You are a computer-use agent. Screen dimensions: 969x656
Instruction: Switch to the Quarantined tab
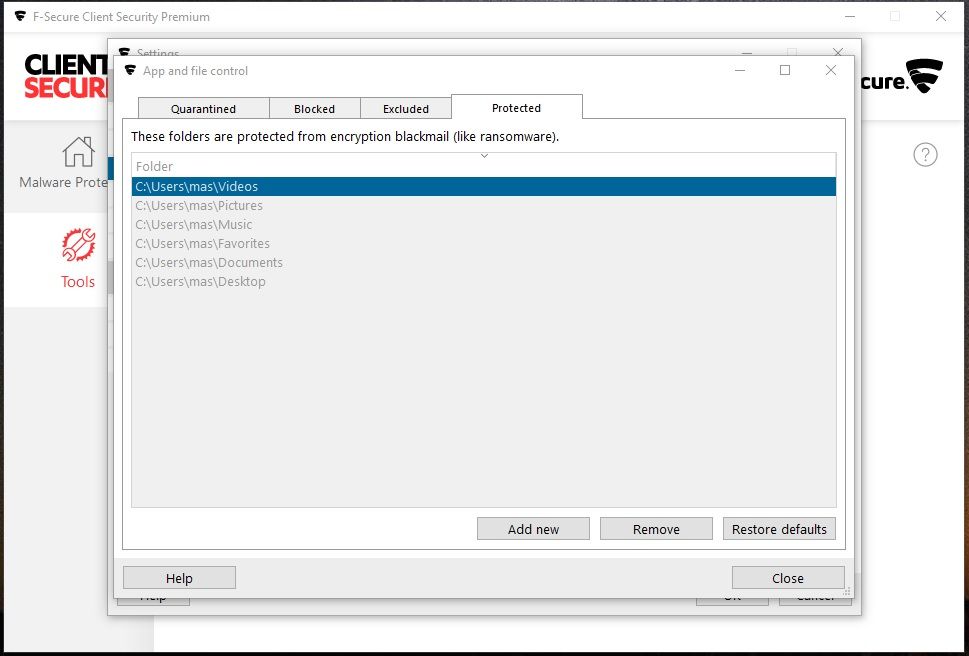coord(203,109)
